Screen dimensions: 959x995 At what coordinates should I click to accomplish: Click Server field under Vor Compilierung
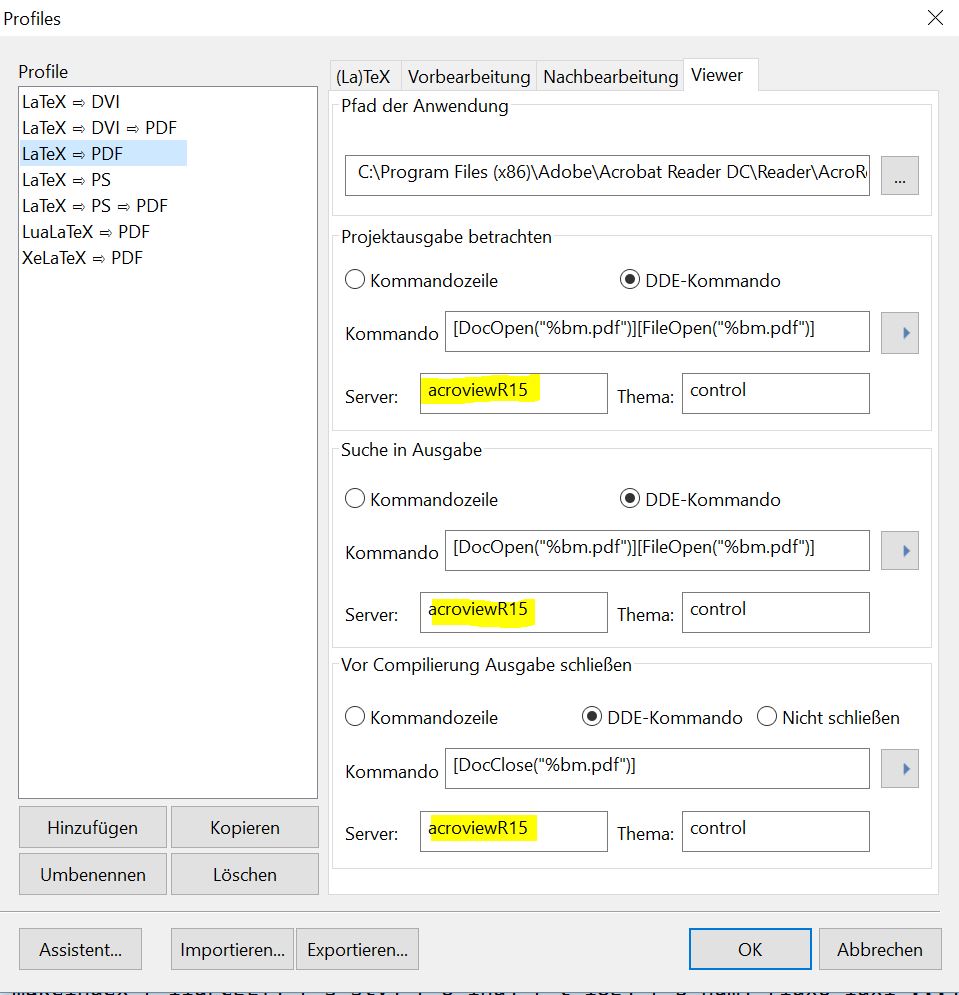pos(513,831)
